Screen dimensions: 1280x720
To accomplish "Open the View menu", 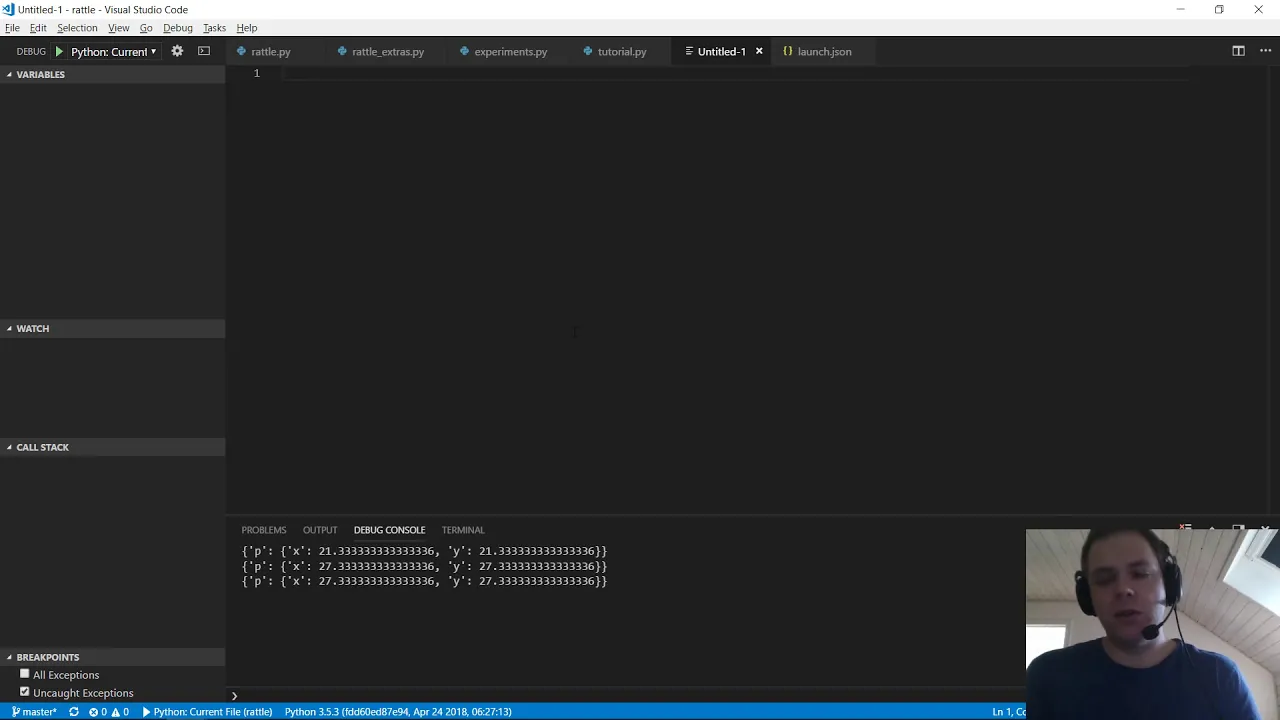I will pyautogui.click(x=119, y=28).
